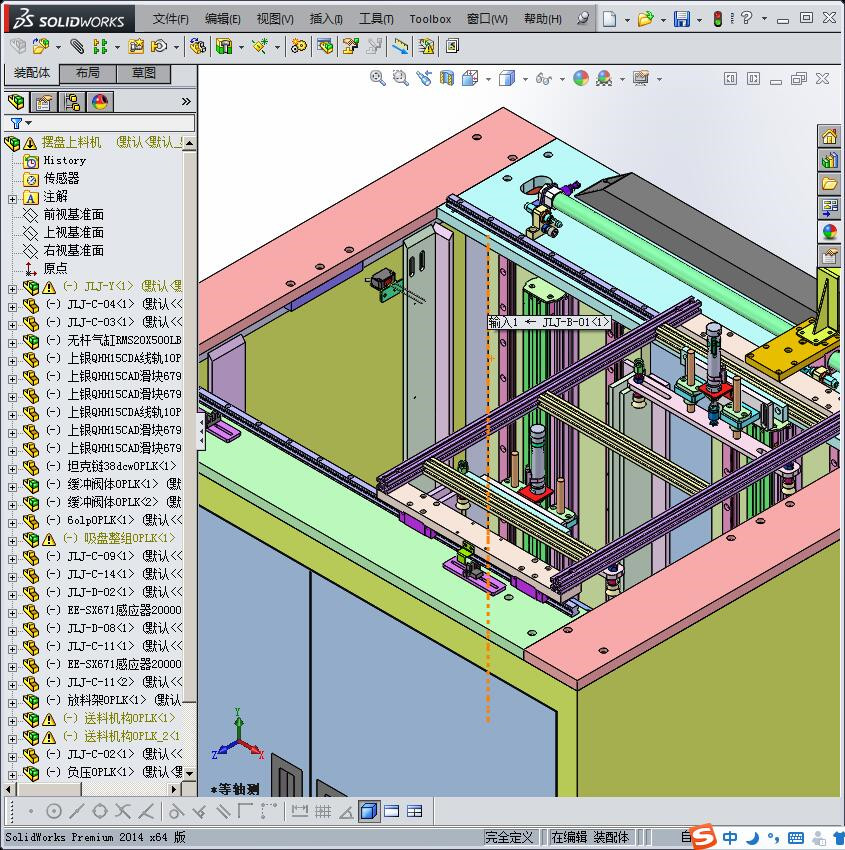Viewport: 845px width, 850px height.
Task: Click the Exploded View icon
Action: coord(350,47)
